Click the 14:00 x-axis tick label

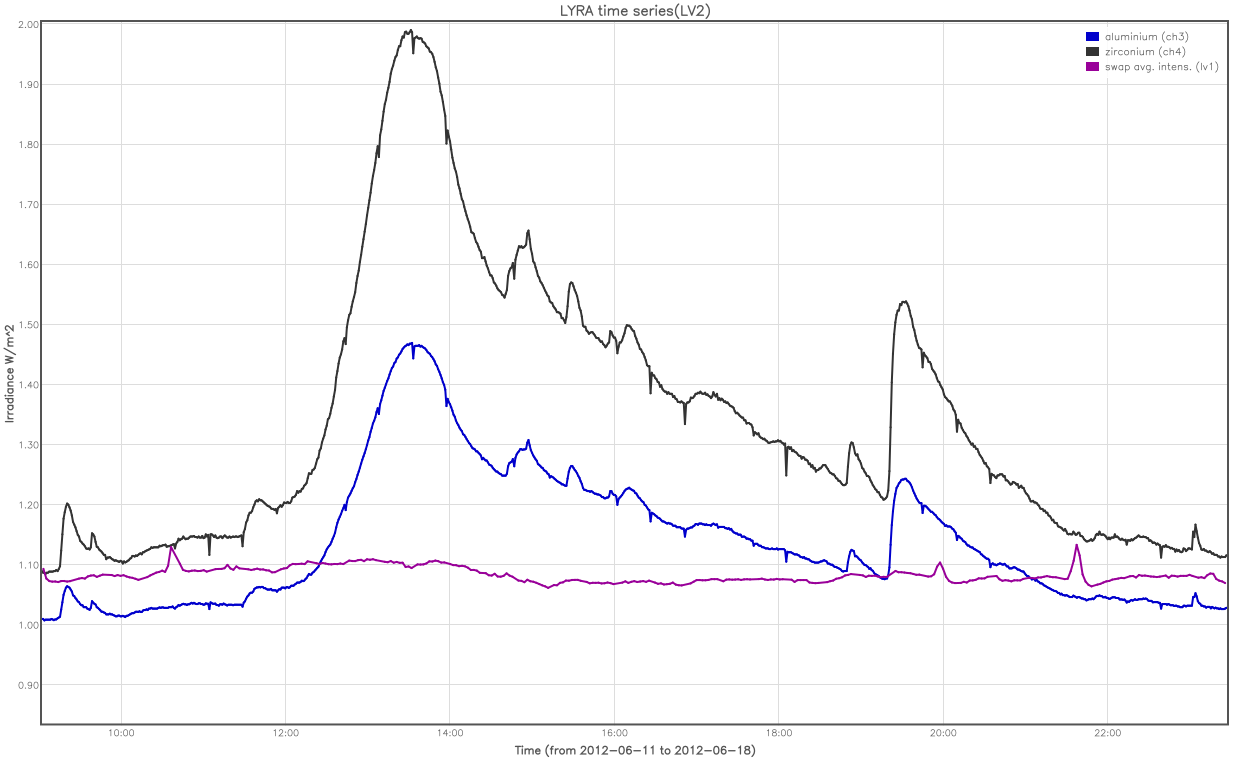pos(450,733)
